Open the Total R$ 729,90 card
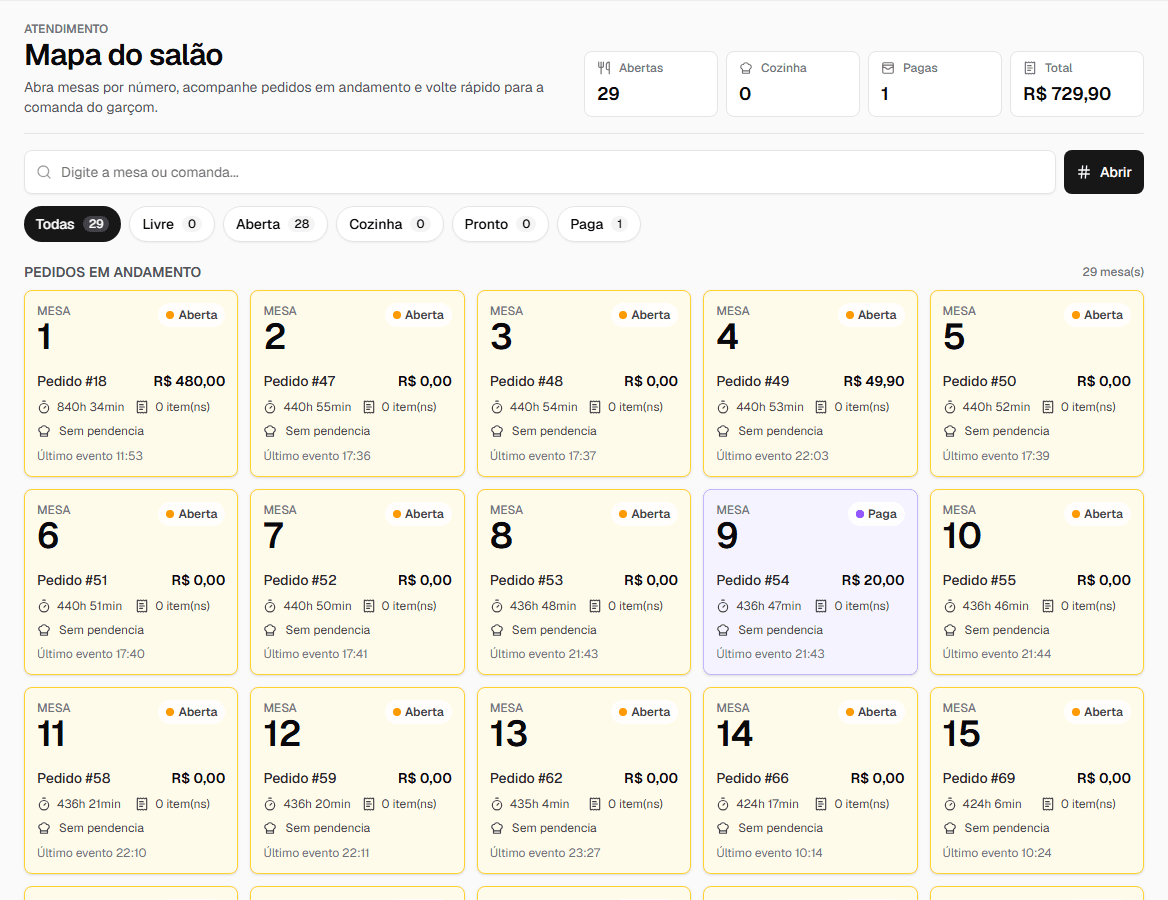This screenshot has width=1168, height=900. (x=1076, y=84)
